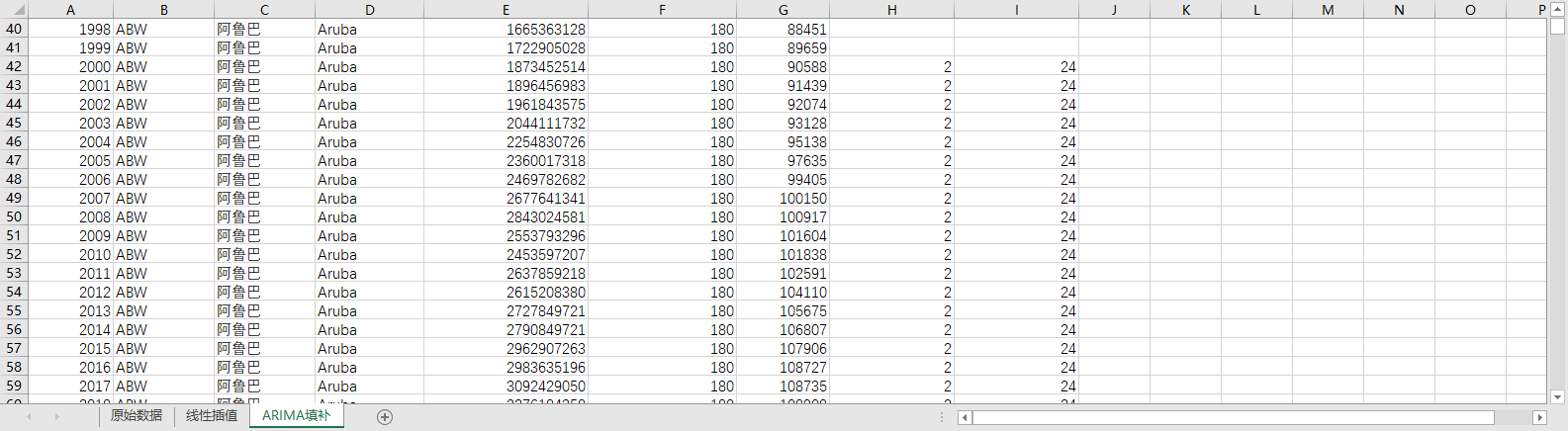Select column F header
The height and width of the screenshot is (431, 1568).
[662, 9]
